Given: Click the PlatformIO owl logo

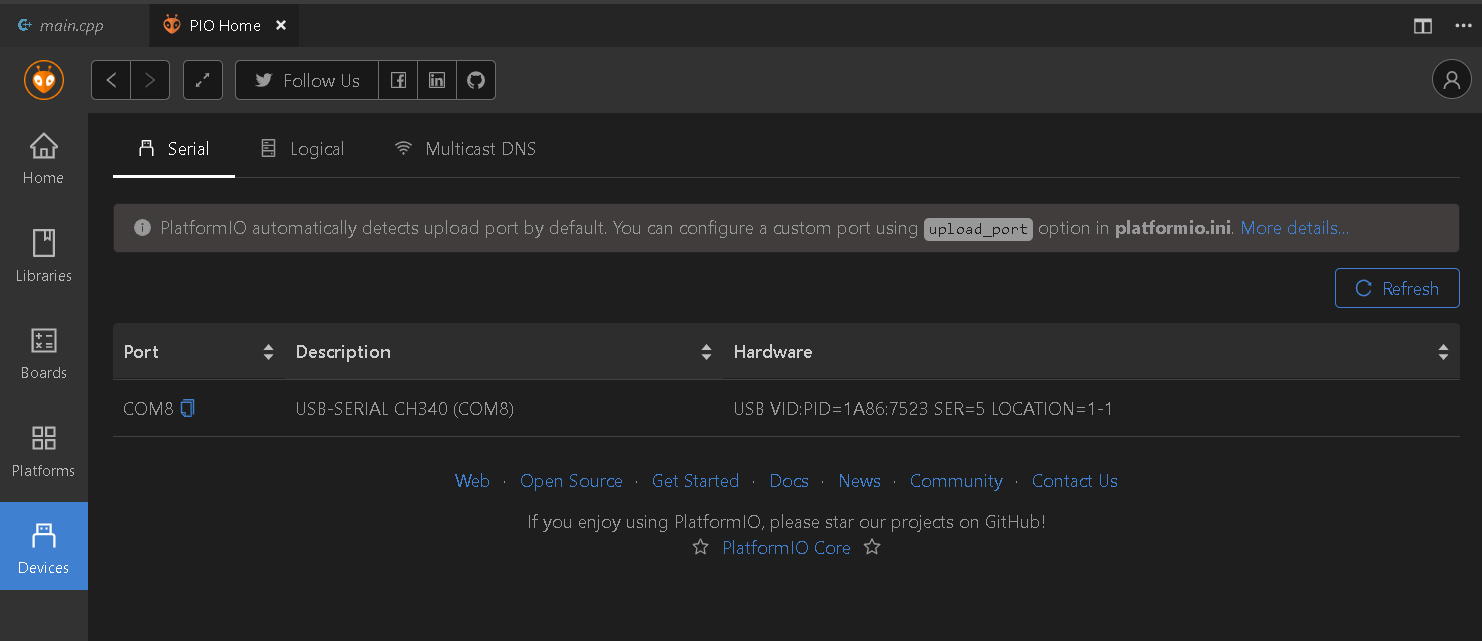Looking at the screenshot, I should click(43, 80).
